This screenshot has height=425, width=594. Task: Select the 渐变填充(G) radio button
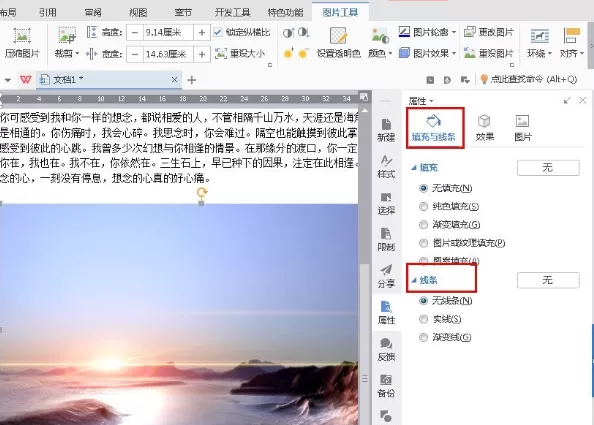tap(423, 225)
